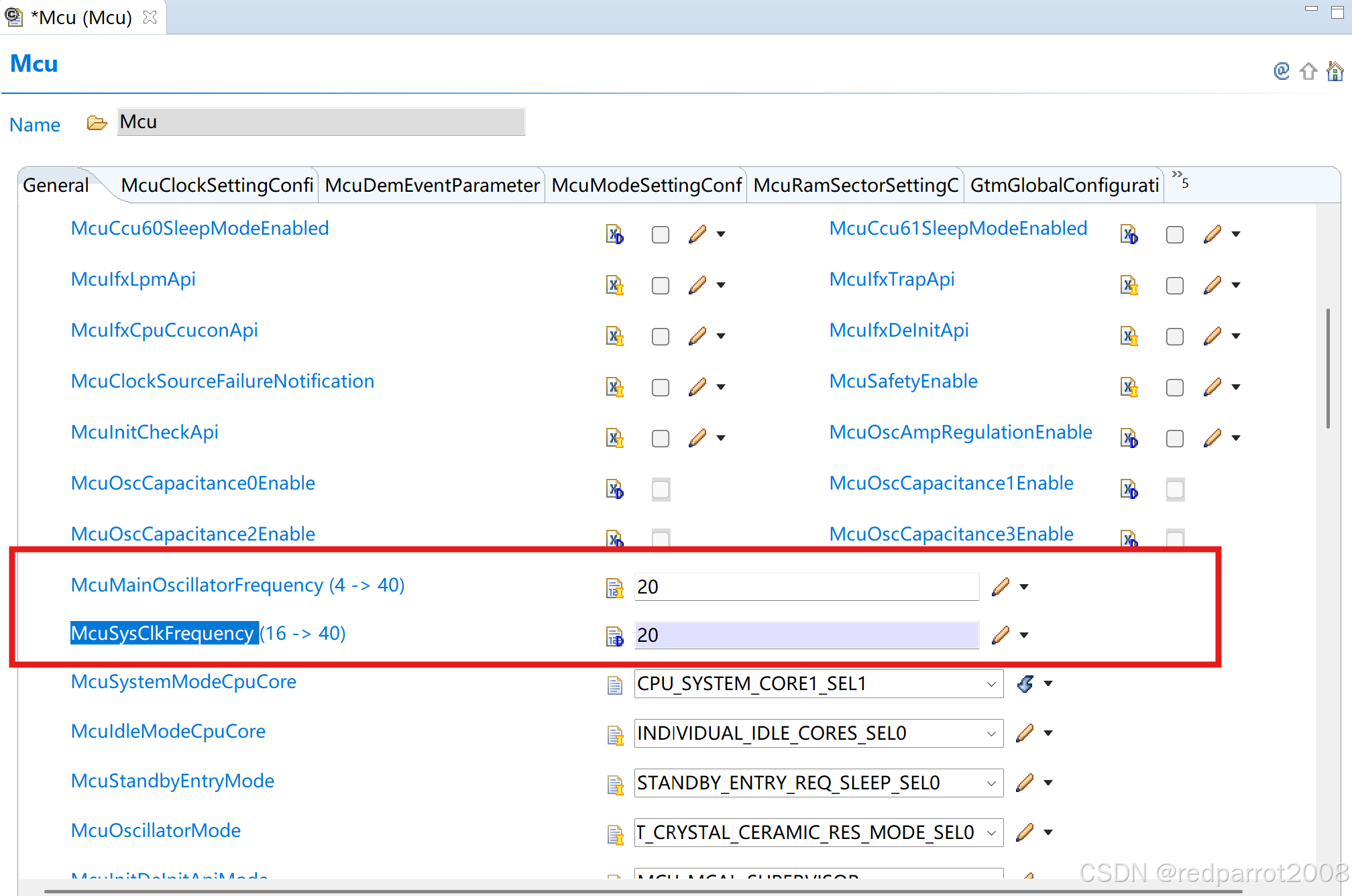The image size is (1352, 896).
Task: Expand the McuStandbyEntryMode dropdown
Action: [991, 783]
